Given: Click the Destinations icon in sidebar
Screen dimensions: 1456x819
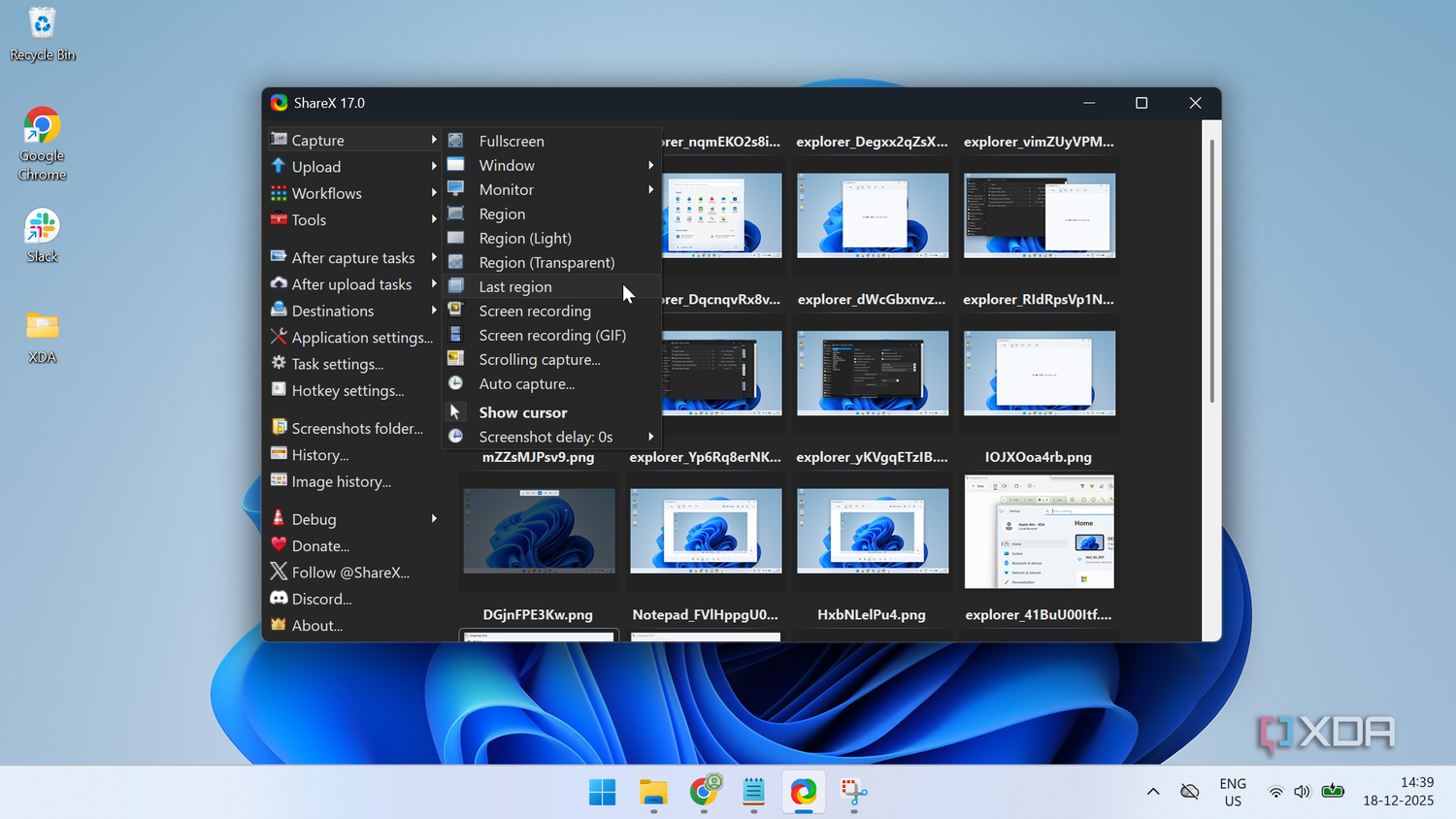Looking at the screenshot, I should coord(279,311).
